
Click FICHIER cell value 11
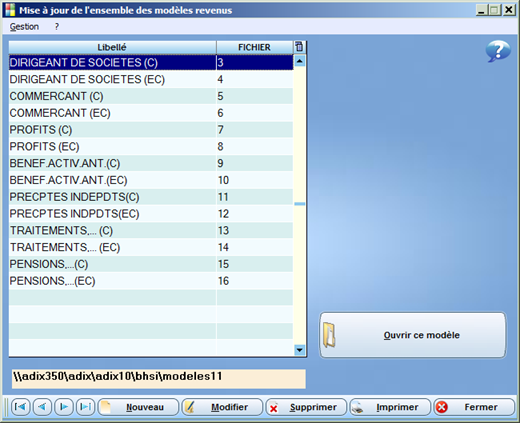255,197
